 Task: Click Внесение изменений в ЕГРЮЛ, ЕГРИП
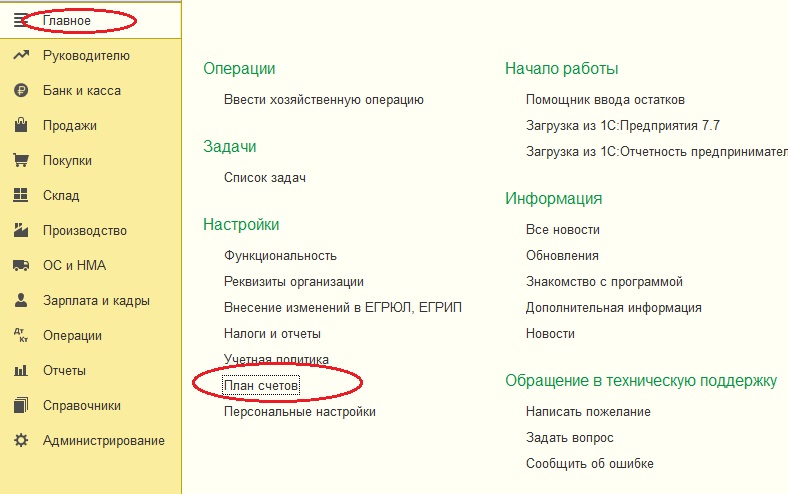[343, 308]
